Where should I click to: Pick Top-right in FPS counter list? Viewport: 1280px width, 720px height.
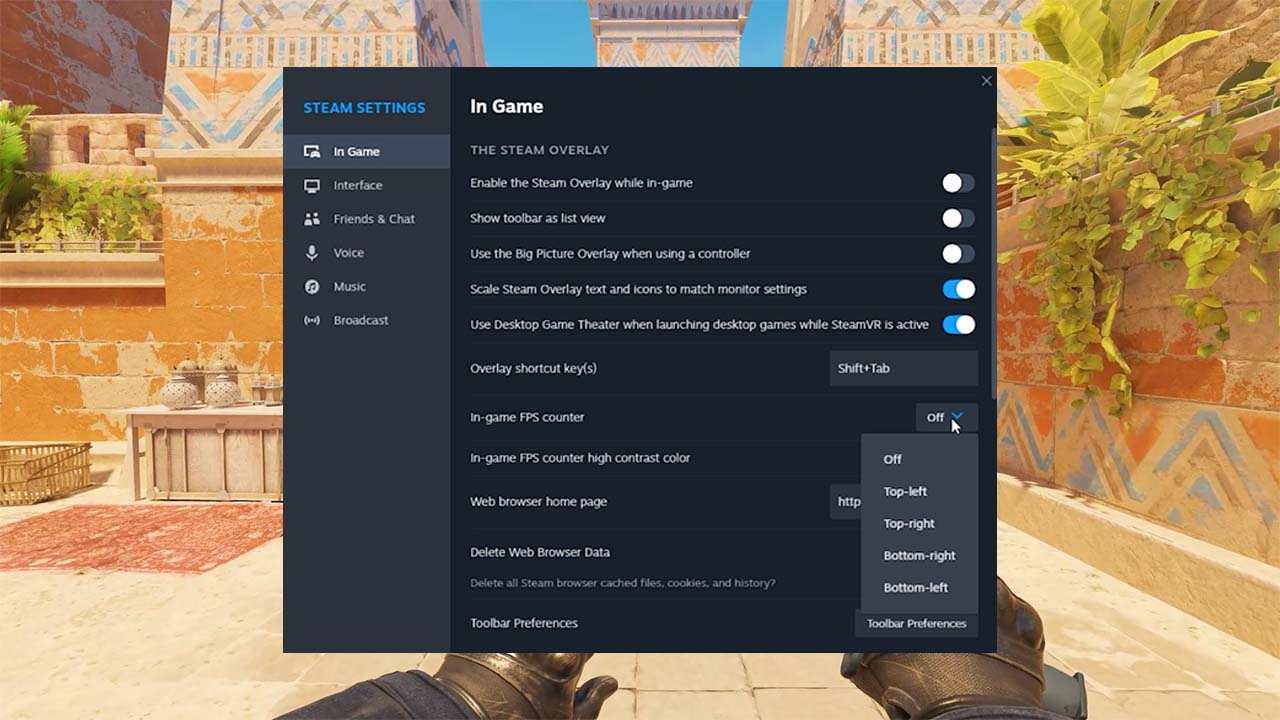tap(909, 523)
